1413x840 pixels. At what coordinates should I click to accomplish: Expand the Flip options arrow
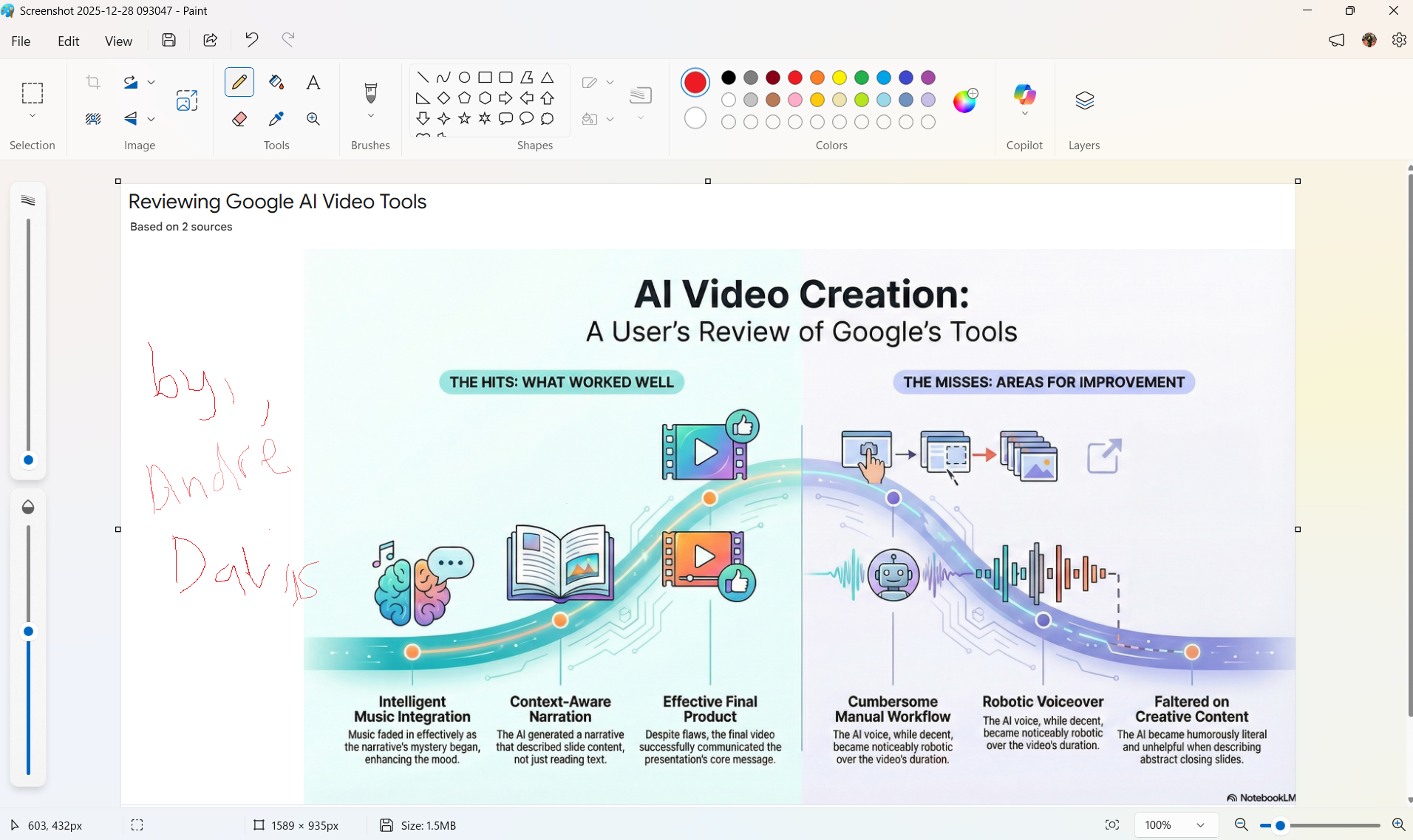pos(151,118)
